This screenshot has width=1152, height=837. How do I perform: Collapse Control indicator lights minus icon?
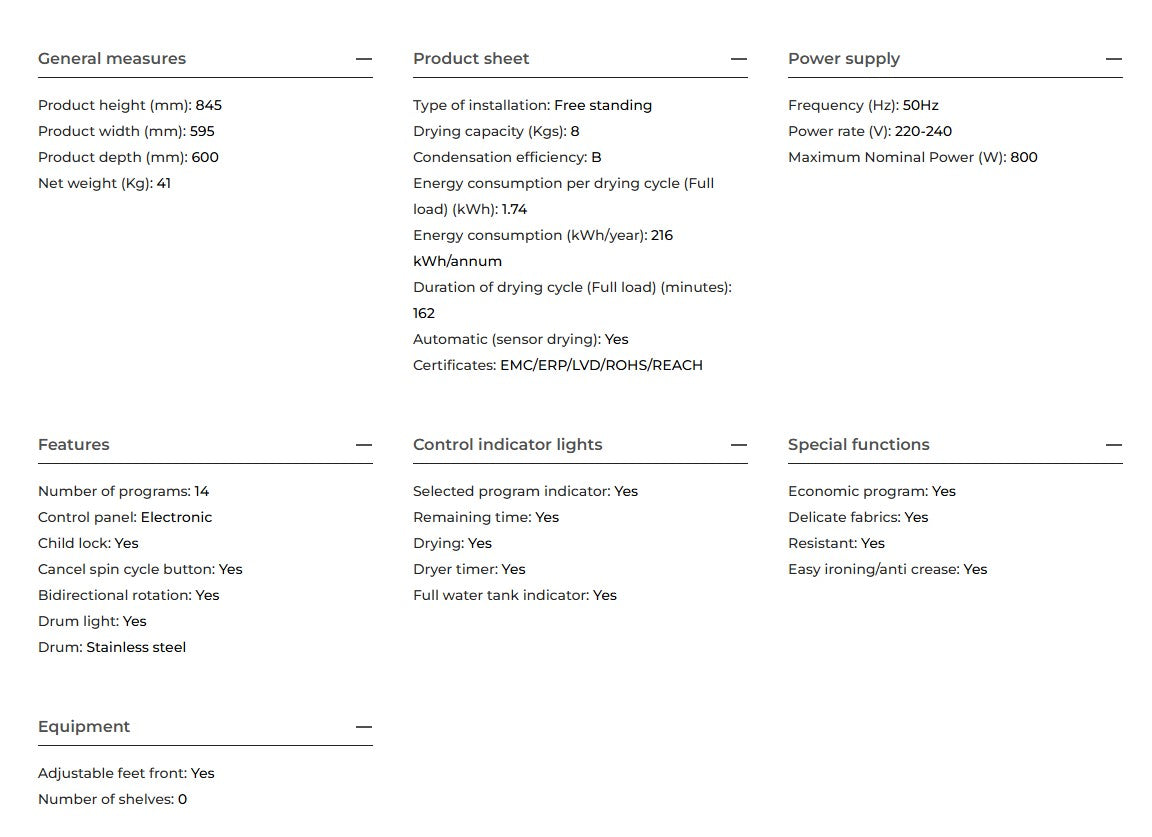739,445
